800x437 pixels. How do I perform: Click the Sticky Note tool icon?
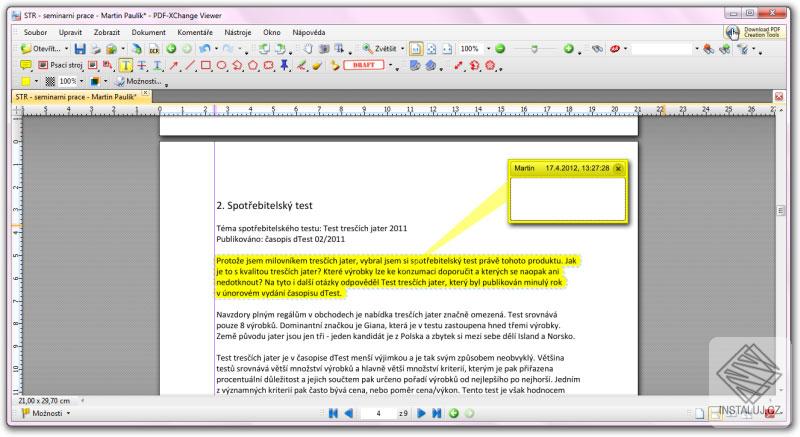(26, 65)
